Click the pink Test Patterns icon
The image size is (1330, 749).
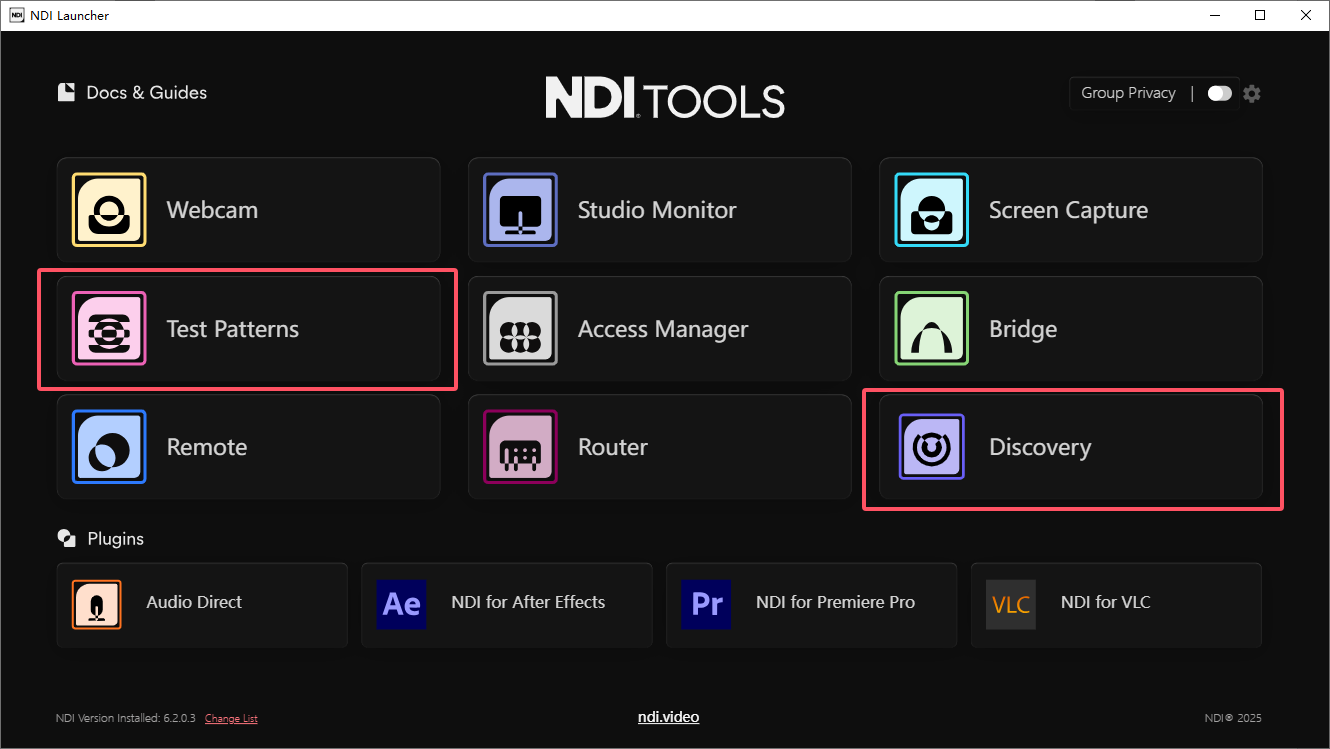coord(109,329)
